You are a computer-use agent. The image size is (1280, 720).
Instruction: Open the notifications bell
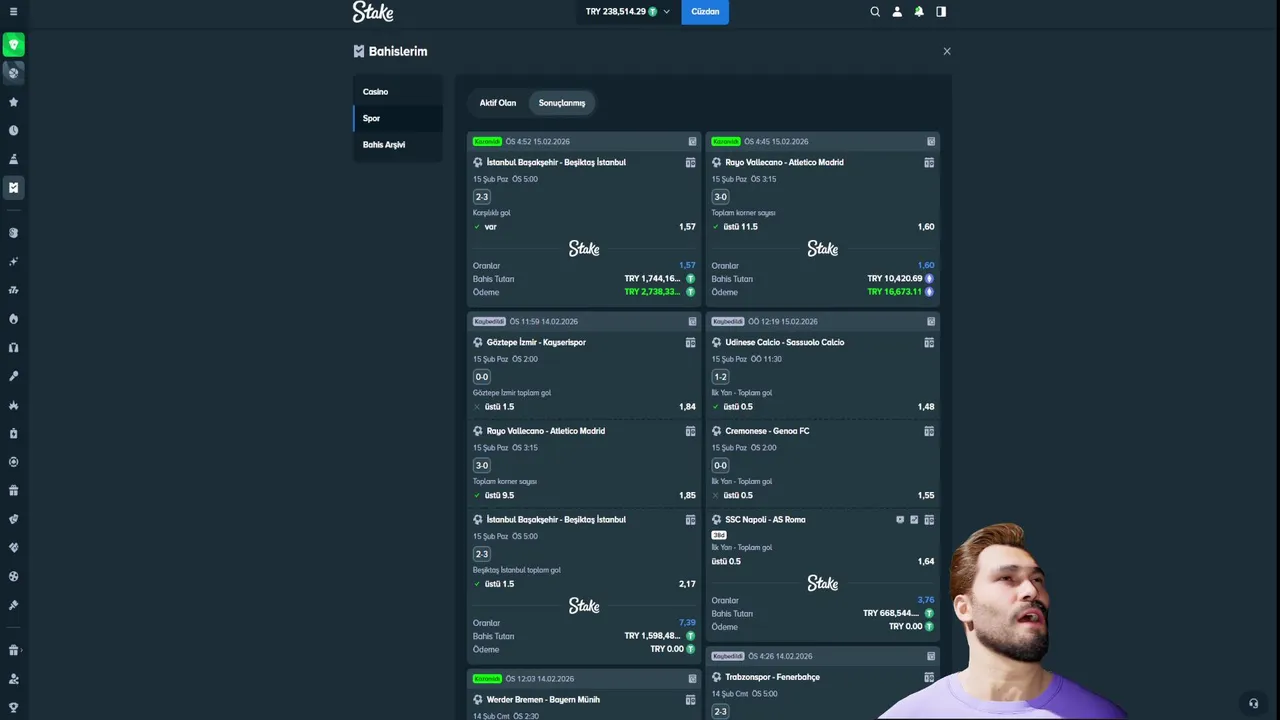[x=919, y=12]
